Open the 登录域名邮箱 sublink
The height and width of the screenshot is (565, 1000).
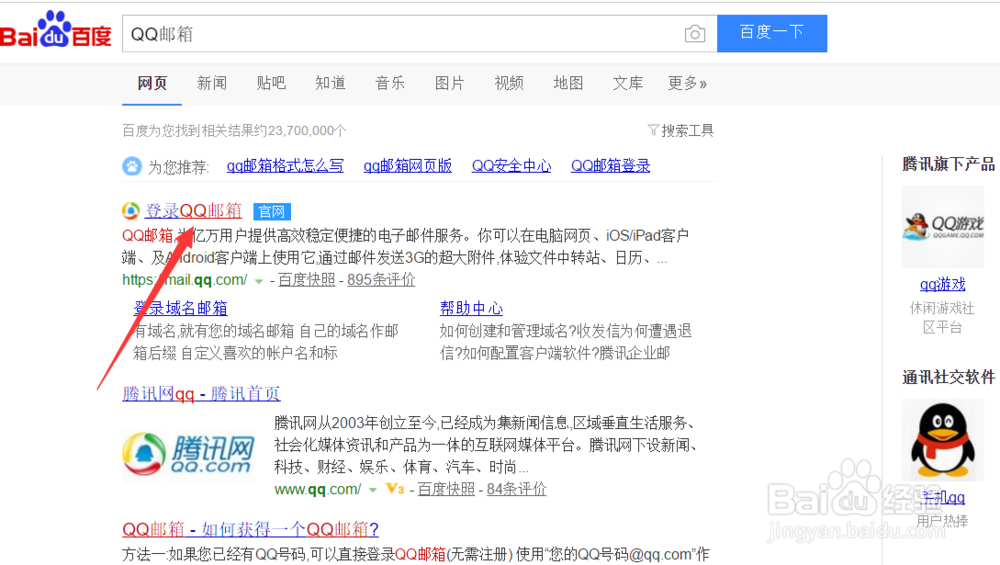(180, 309)
